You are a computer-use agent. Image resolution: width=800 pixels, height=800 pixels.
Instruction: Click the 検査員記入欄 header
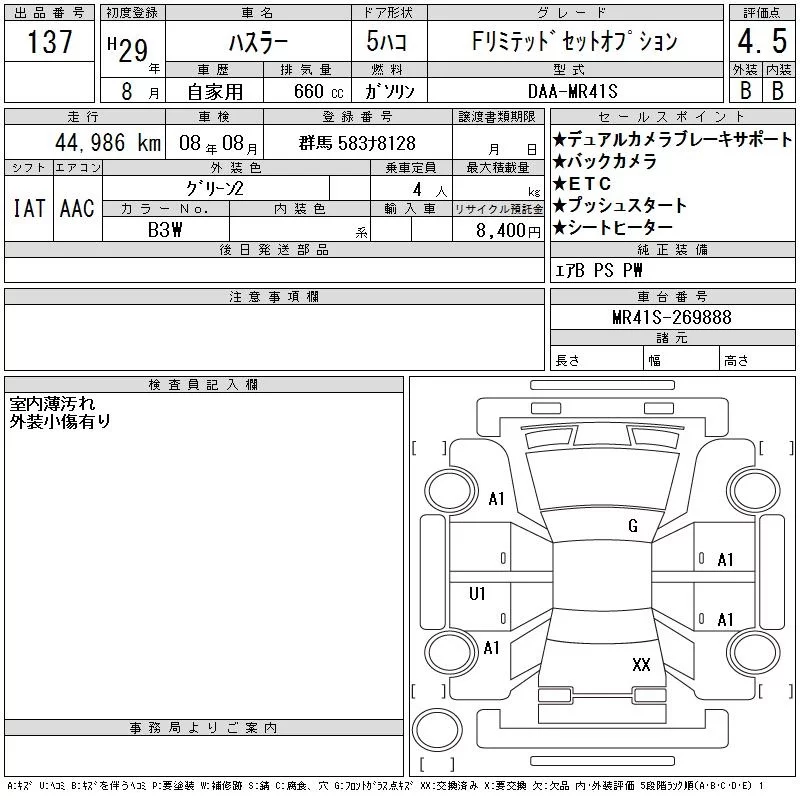(204, 384)
